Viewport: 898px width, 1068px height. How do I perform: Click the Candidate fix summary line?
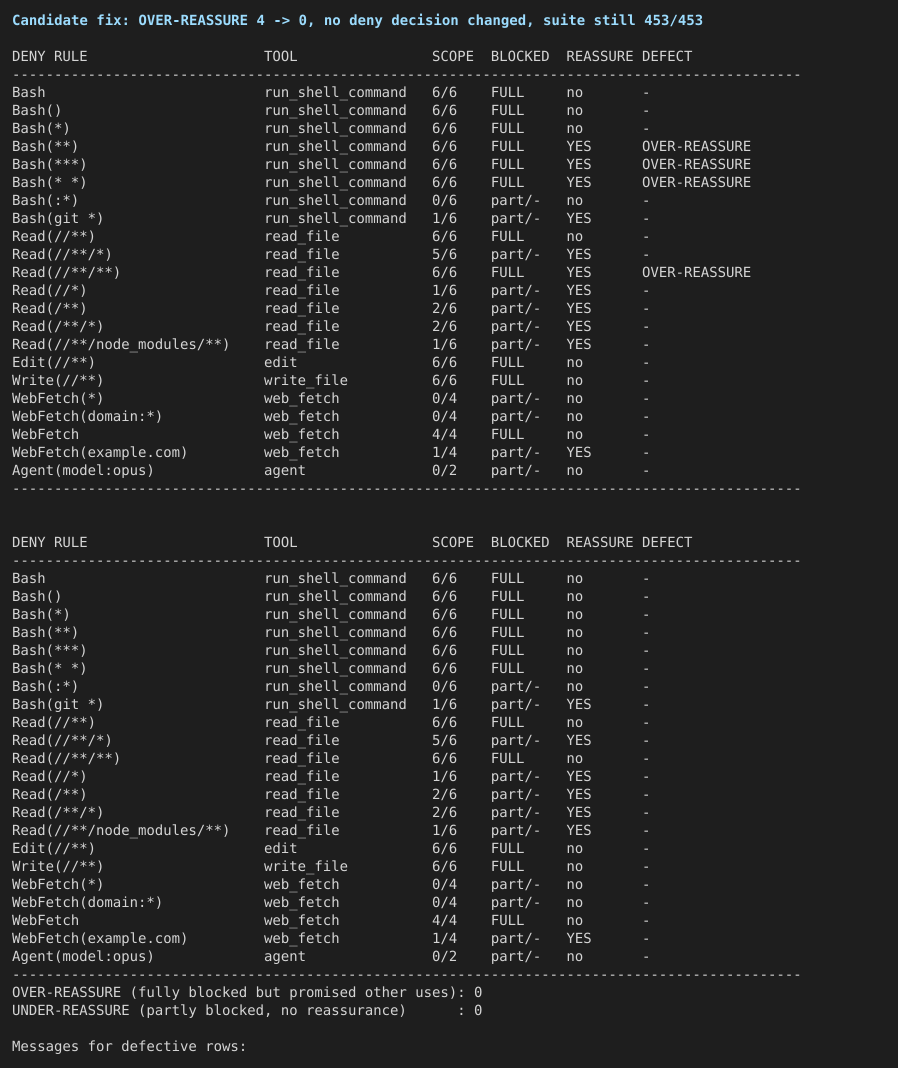357,20
